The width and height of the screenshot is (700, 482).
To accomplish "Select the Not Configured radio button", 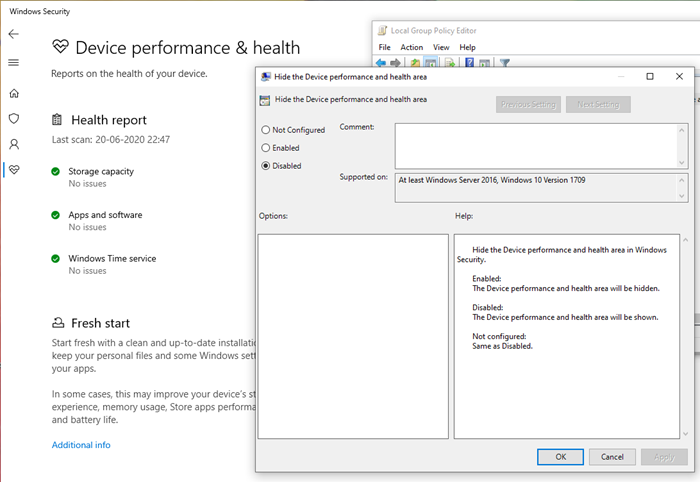I will click(x=266, y=130).
